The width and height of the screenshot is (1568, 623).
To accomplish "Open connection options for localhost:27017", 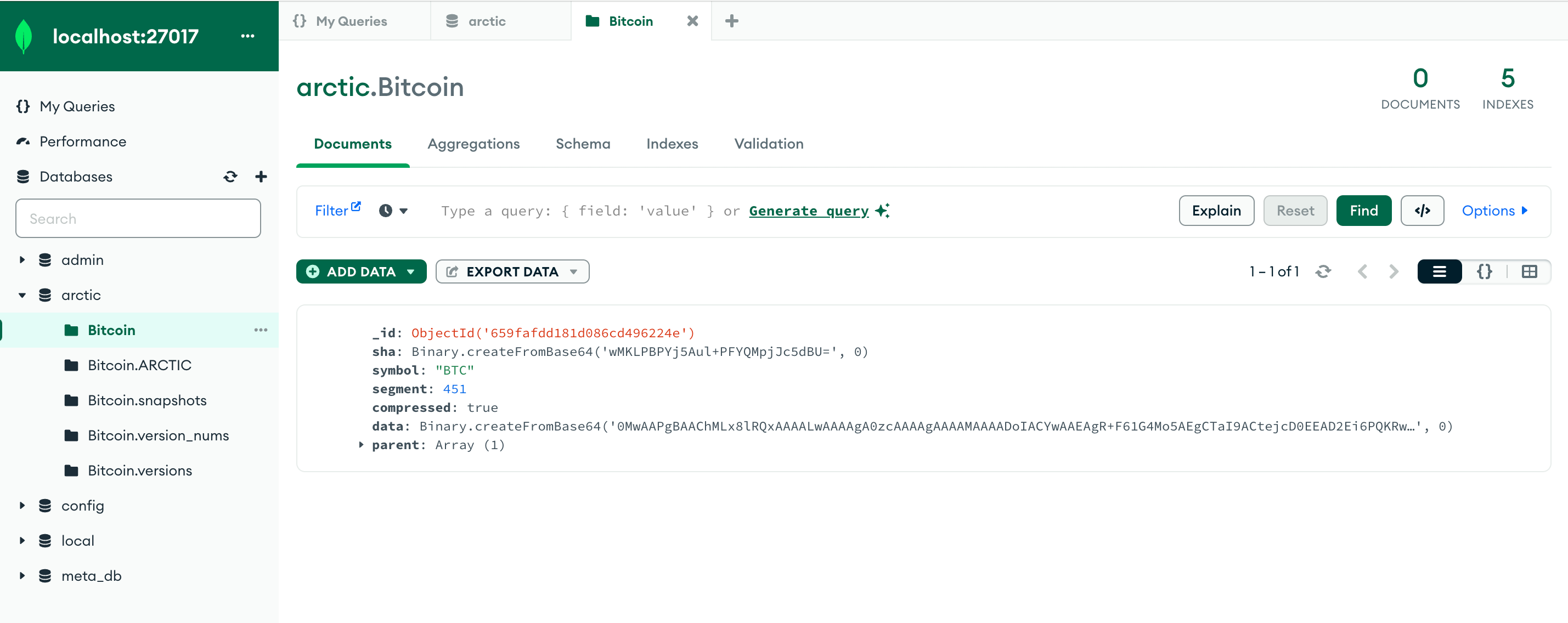I will tap(248, 36).
